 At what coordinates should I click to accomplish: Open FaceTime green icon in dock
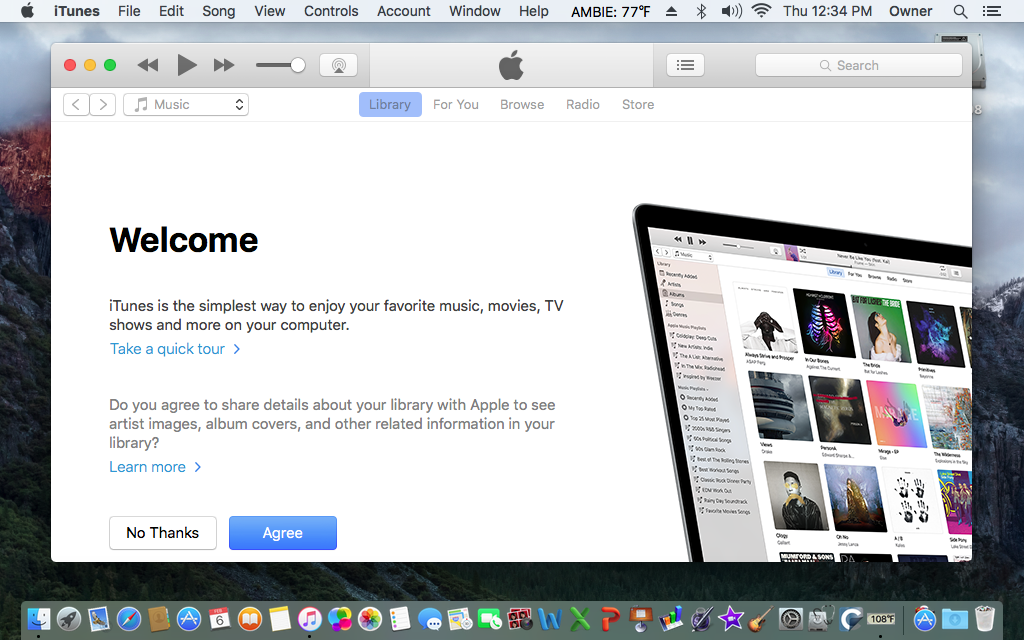pos(490,618)
